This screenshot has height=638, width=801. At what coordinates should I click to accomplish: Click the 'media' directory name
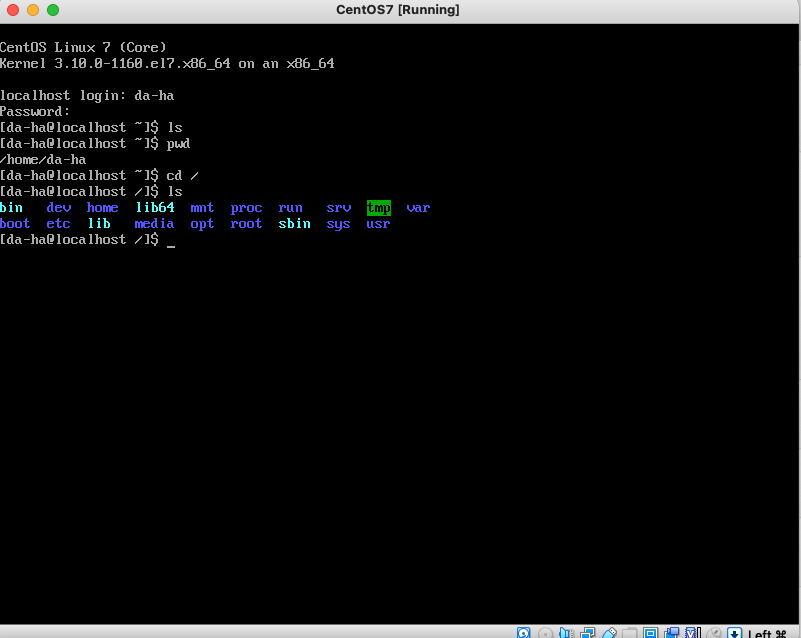point(154,223)
